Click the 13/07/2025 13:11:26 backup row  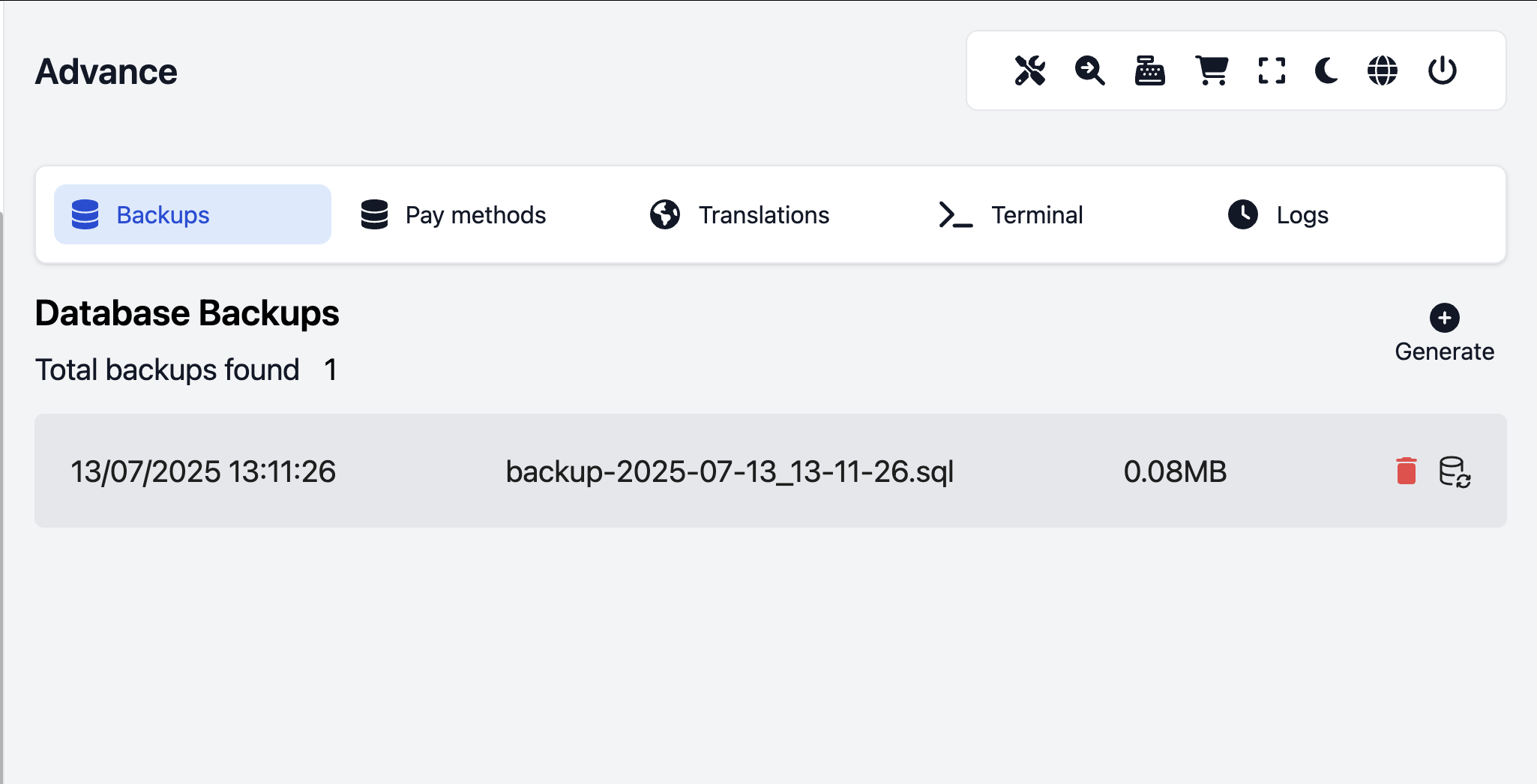tap(203, 472)
